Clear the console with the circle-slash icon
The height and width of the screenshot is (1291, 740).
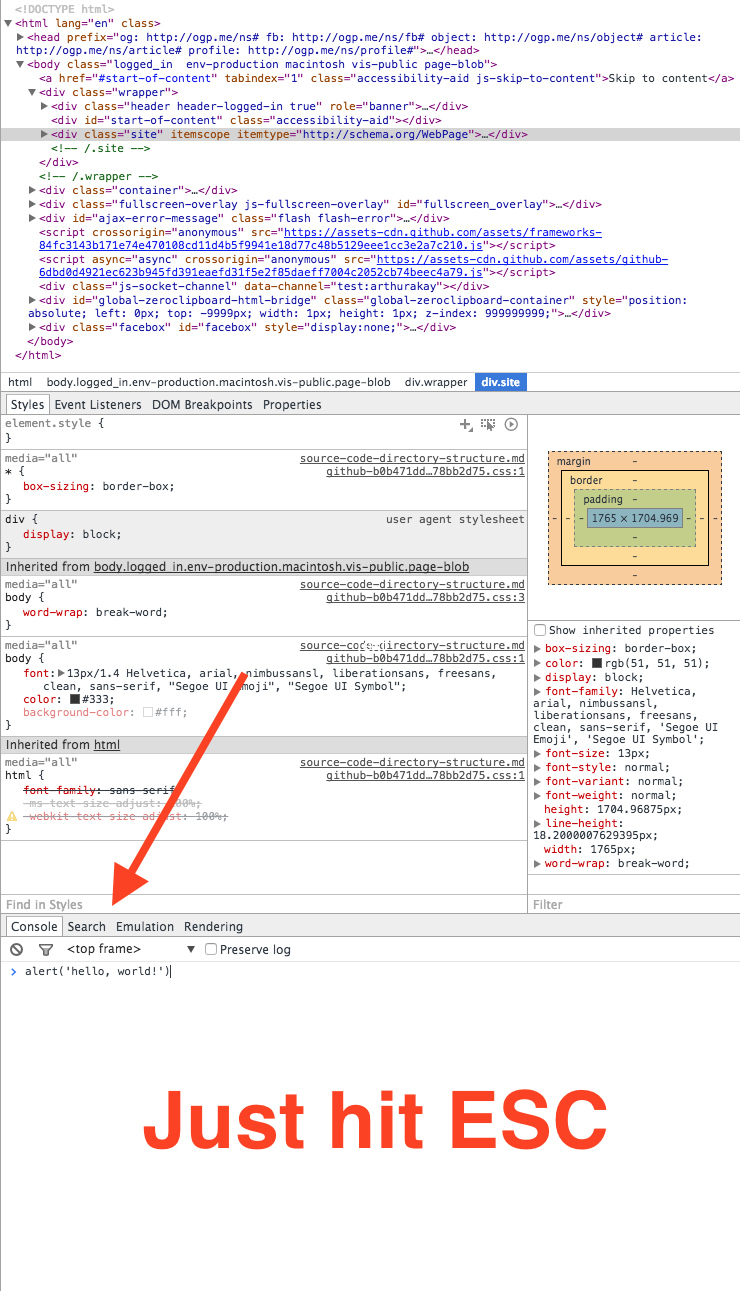tap(17, 949)
